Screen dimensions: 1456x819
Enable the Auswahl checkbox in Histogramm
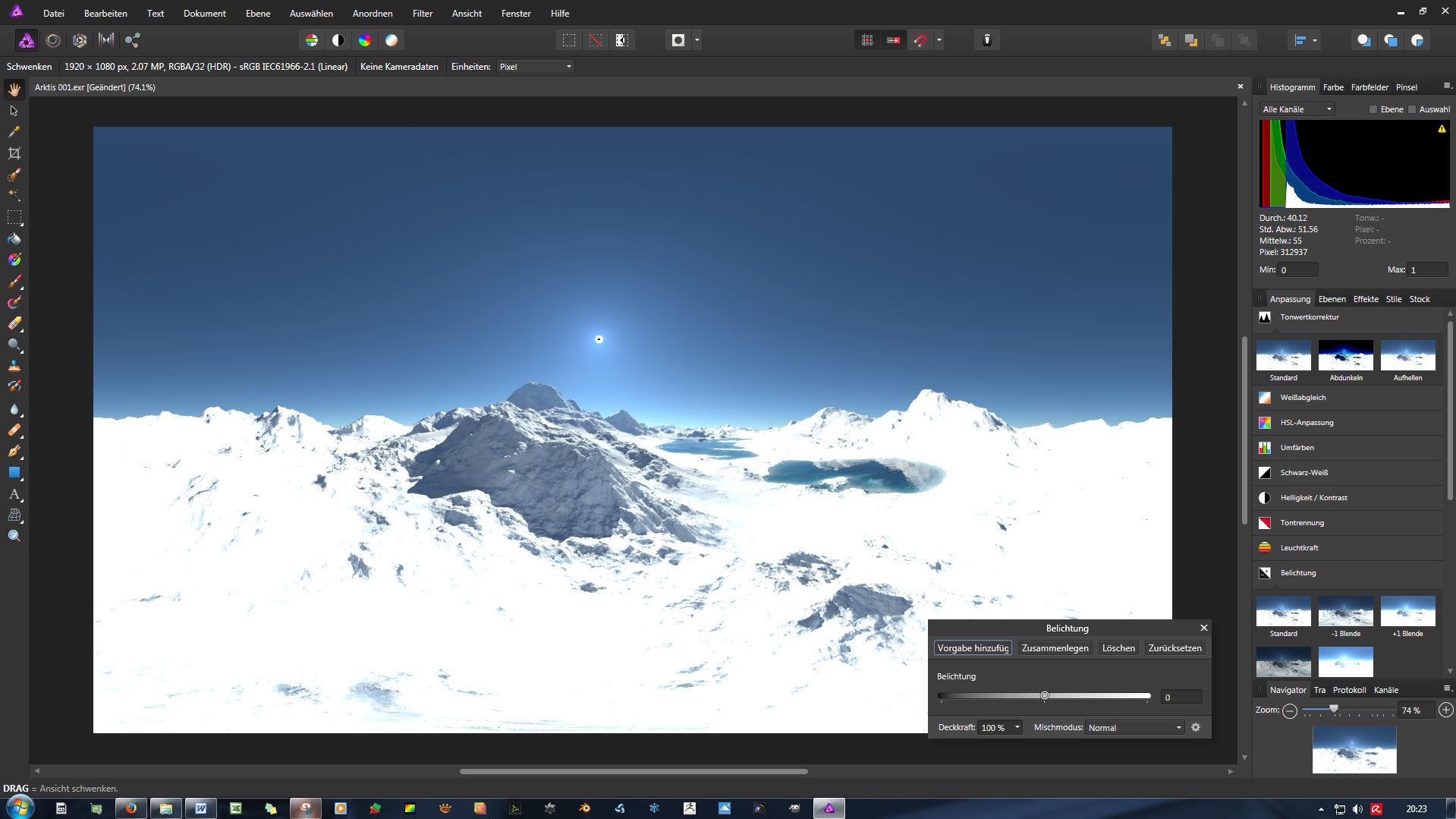(1412, 109)
